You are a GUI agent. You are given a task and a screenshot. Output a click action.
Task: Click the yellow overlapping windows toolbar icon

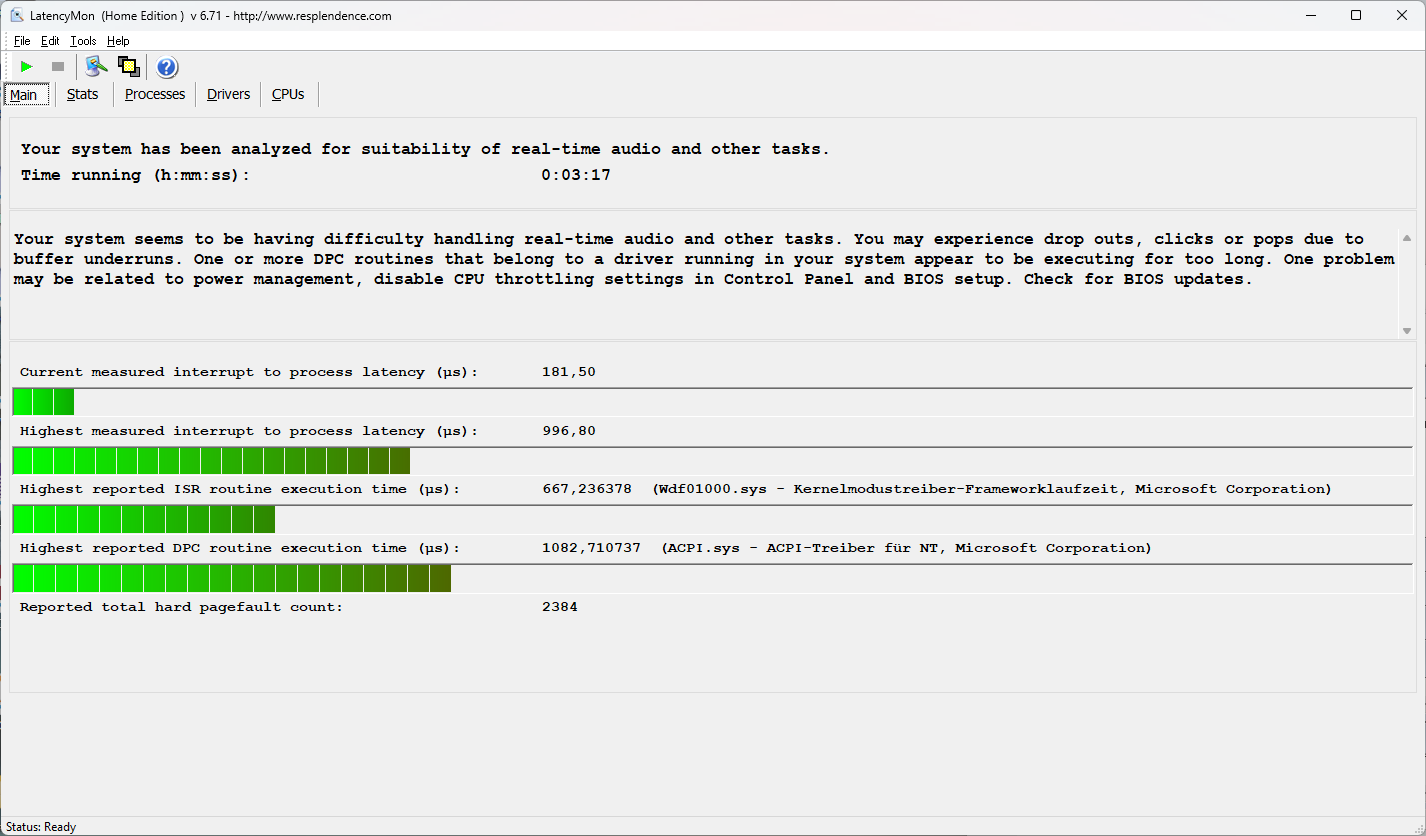coord(129,67)
